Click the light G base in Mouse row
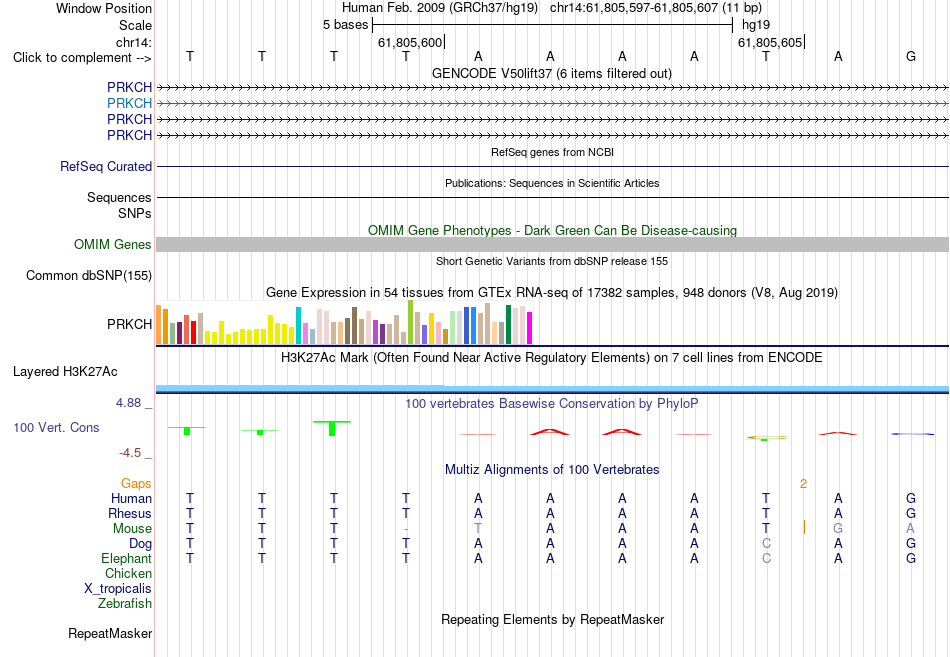Viewport: 950px width, 657px height. point(838,529)
